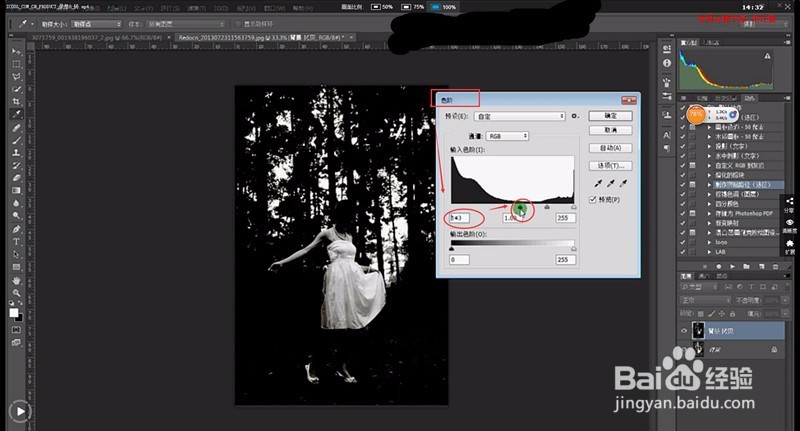Screen dimensions: 800x431
Task: Toggle Quick Mask mode icon
Action: tap(16, 329)
